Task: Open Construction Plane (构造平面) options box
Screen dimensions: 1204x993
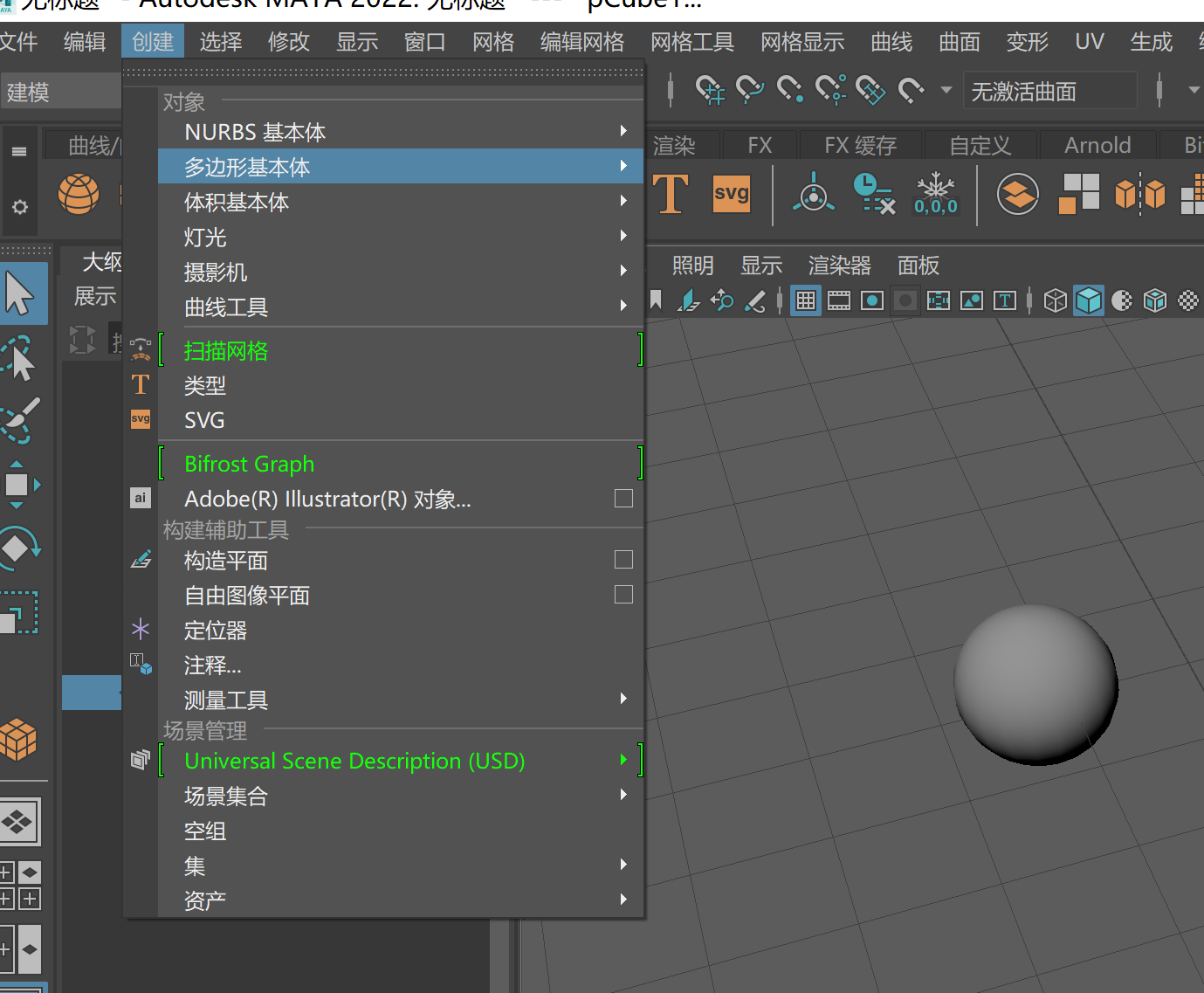Action: [x=623, y=560]
